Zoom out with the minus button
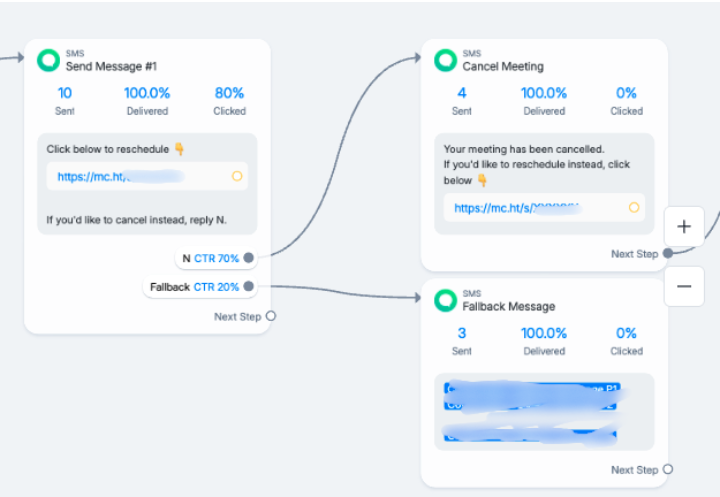Image resolution: width=720 pixels, height=497 pixels. tap(684, 286)
